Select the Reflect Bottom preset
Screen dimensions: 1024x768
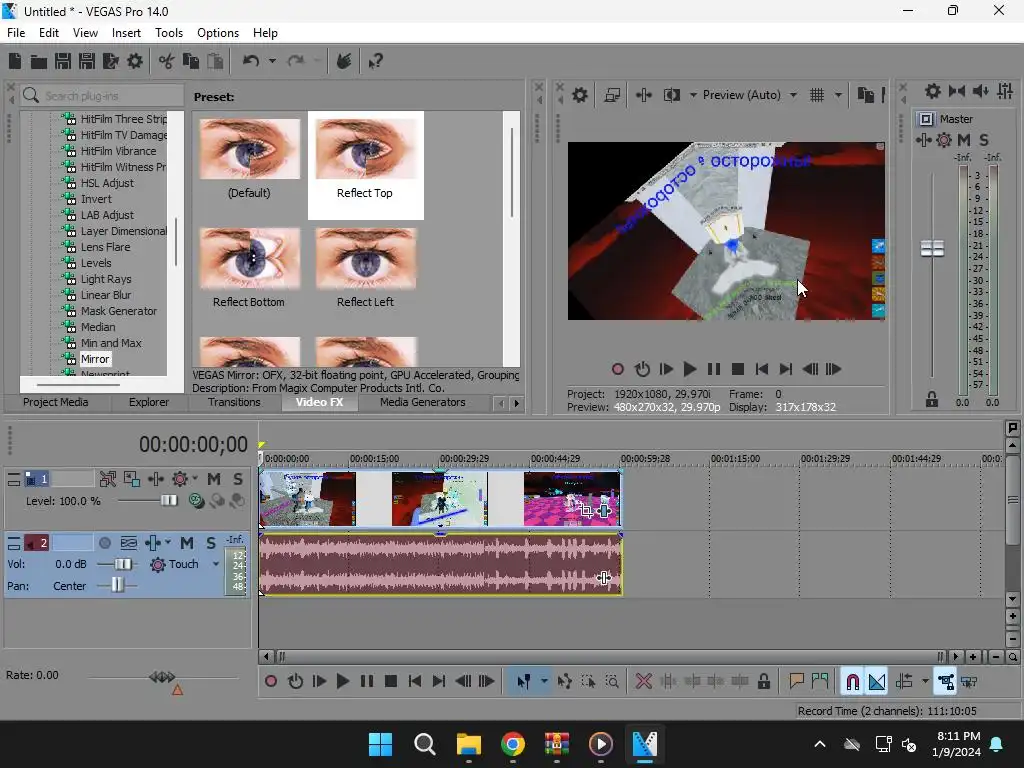[x=249, y=268]
